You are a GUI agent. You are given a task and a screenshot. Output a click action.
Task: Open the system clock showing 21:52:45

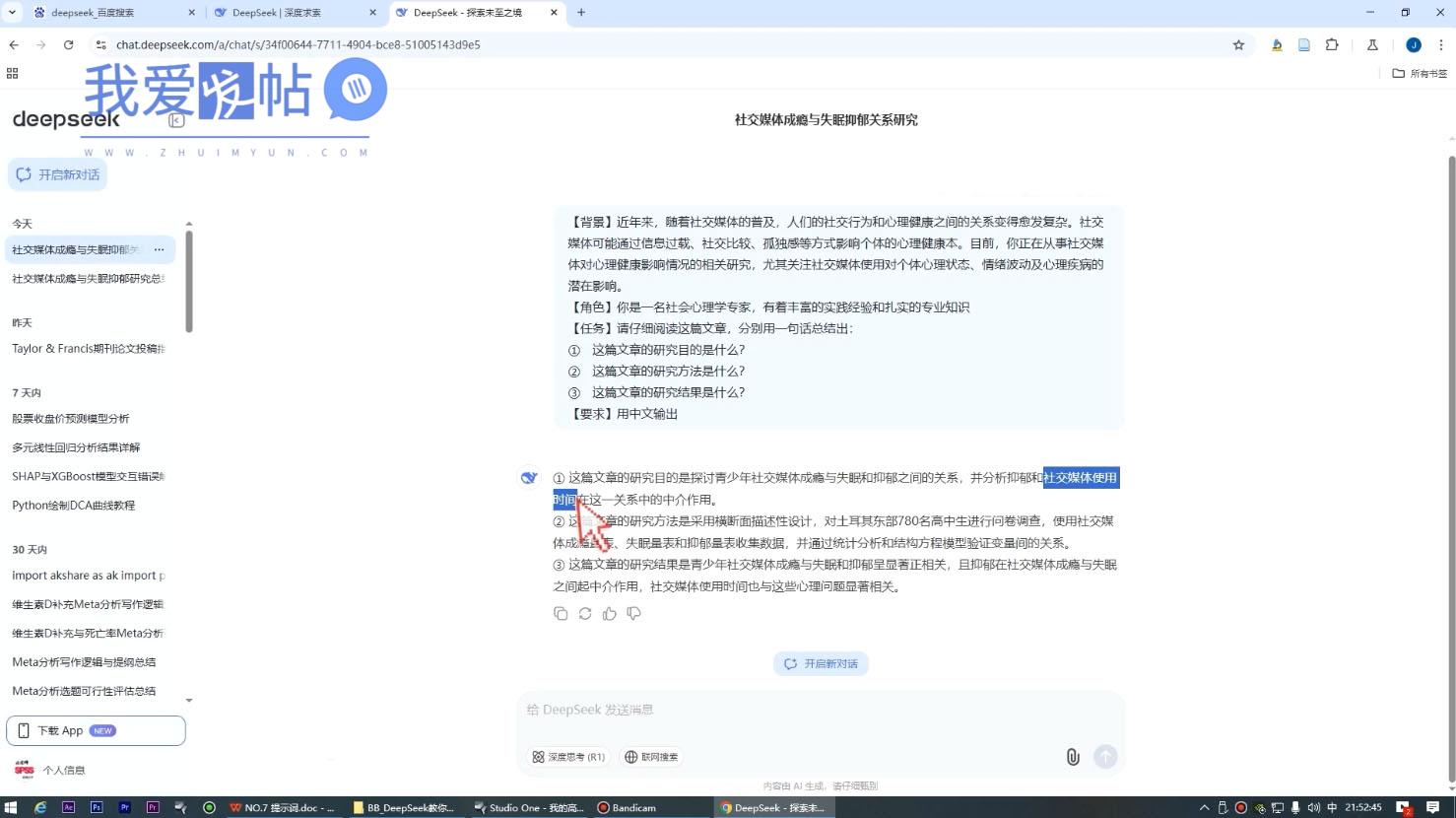[1363, 807]
